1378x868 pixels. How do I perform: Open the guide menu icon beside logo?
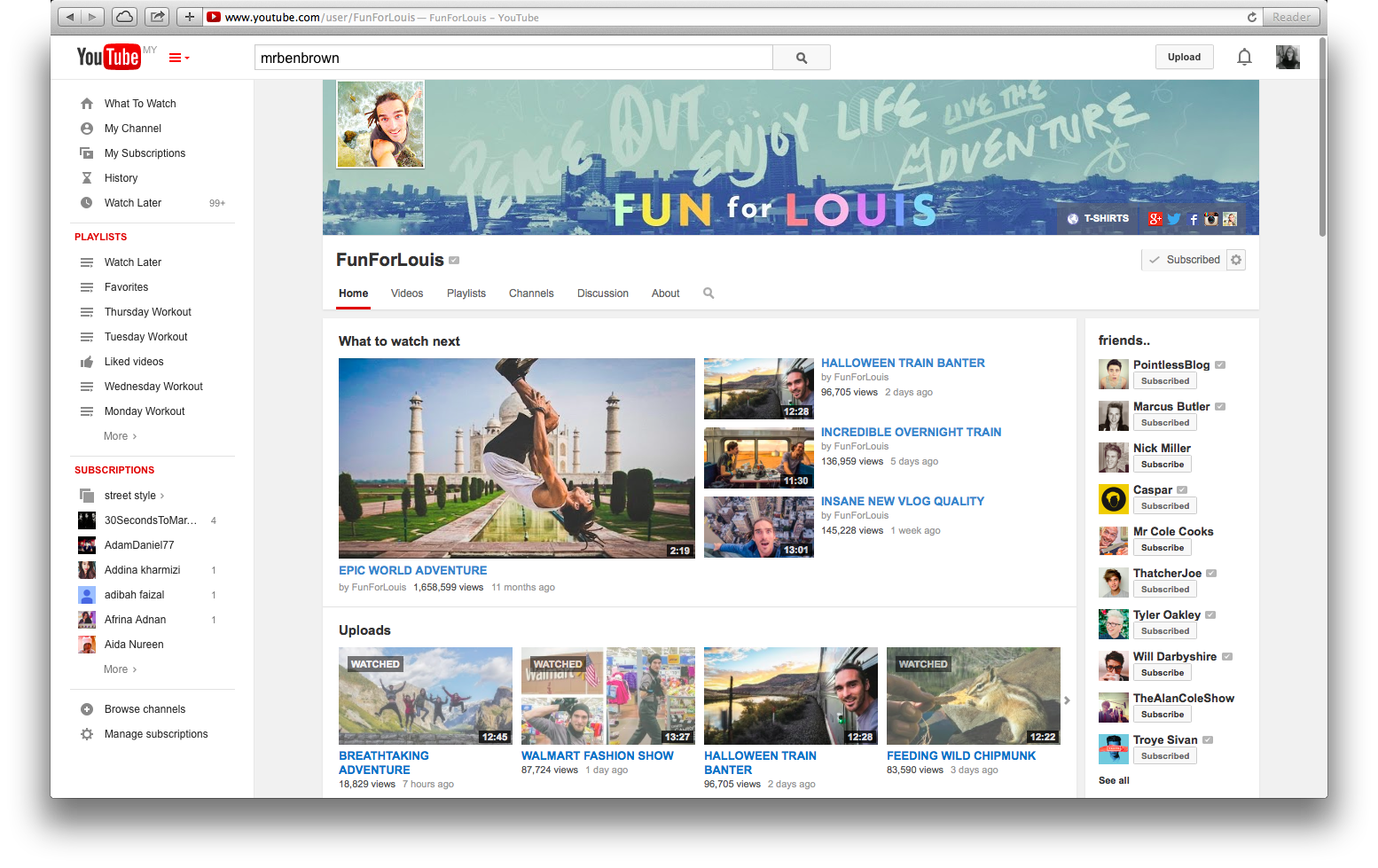coord(179,58)
